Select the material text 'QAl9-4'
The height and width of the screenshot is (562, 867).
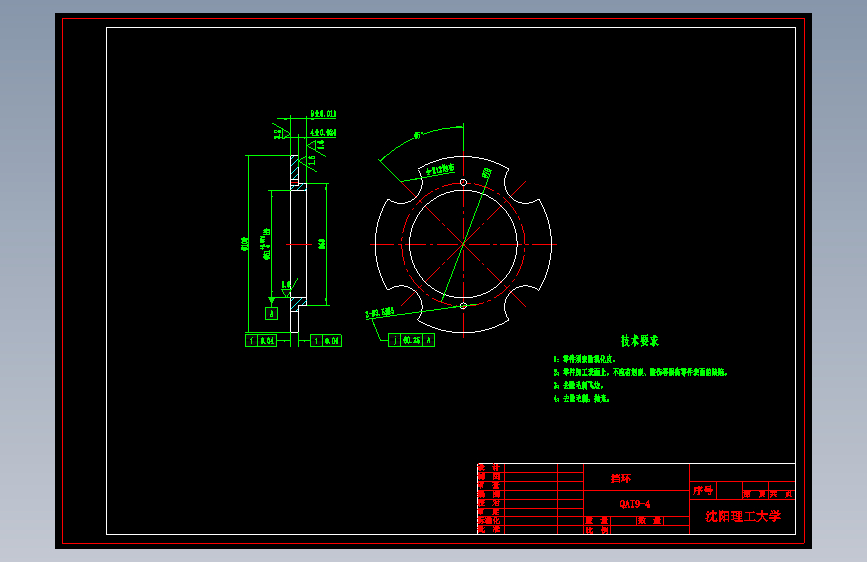coord(635,504)
